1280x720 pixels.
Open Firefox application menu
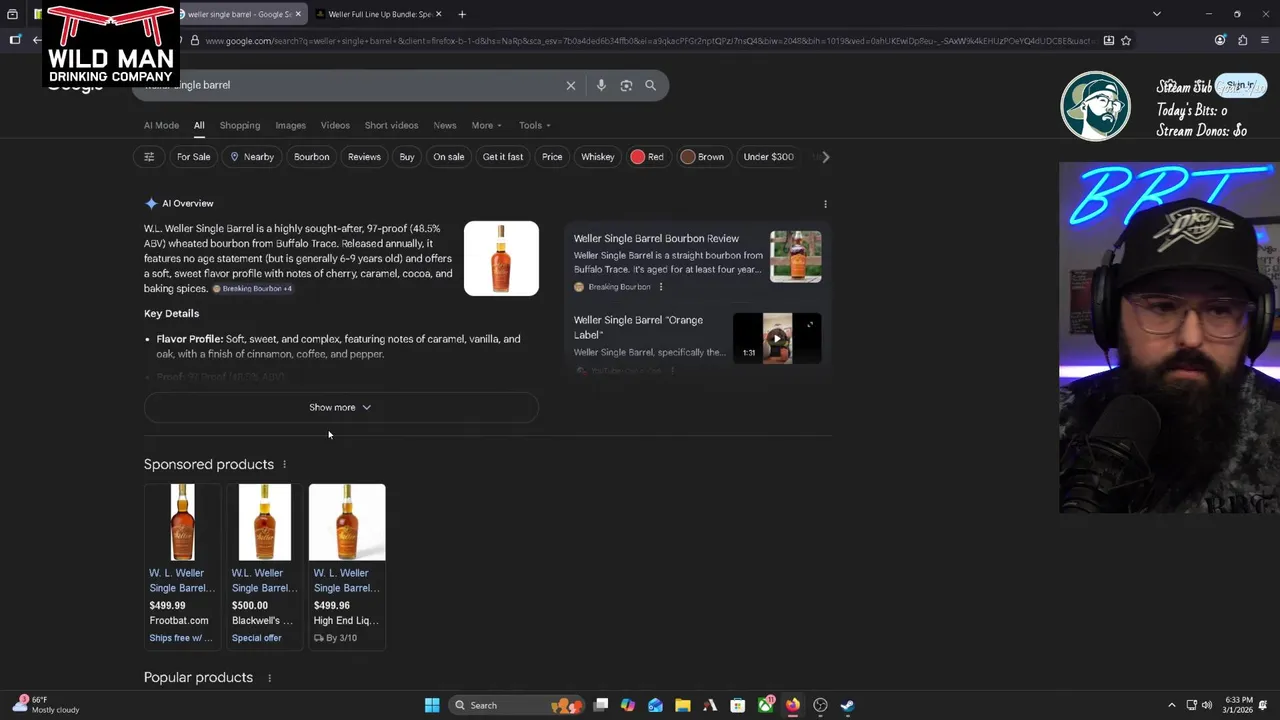coord(1265,41)
